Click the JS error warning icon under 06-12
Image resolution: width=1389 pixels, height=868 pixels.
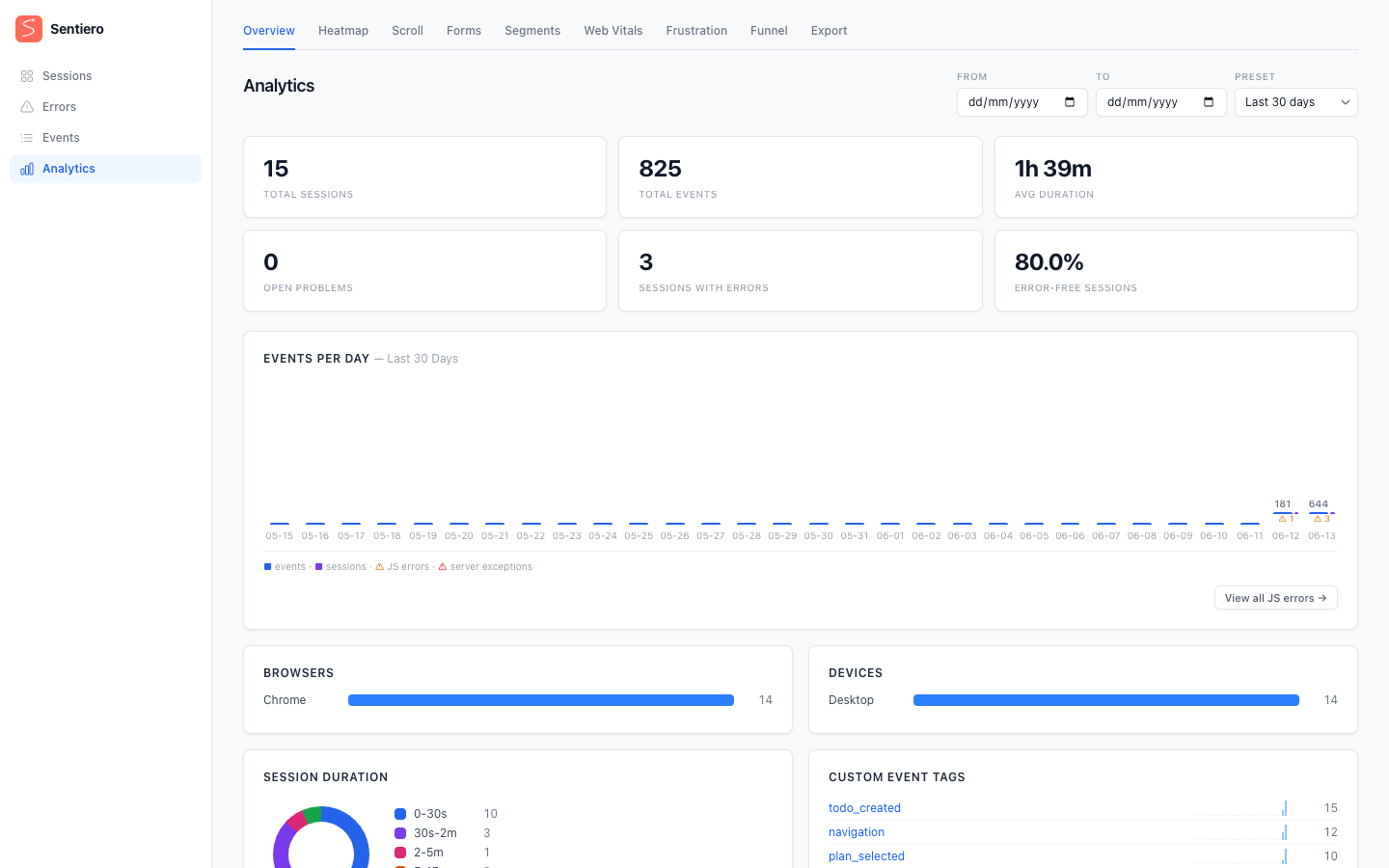pos(1282,519)
